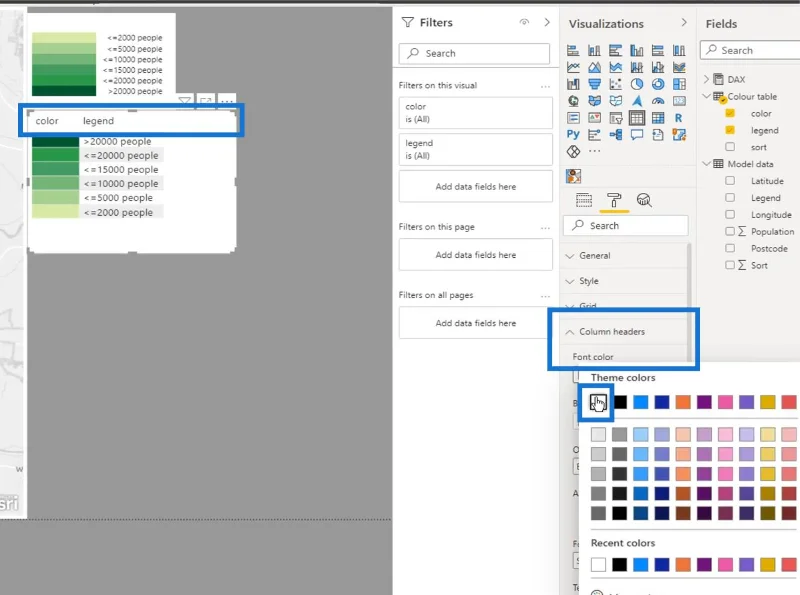Open options for Filters on this visual
The image size is (800, 595).
(545, 86)
